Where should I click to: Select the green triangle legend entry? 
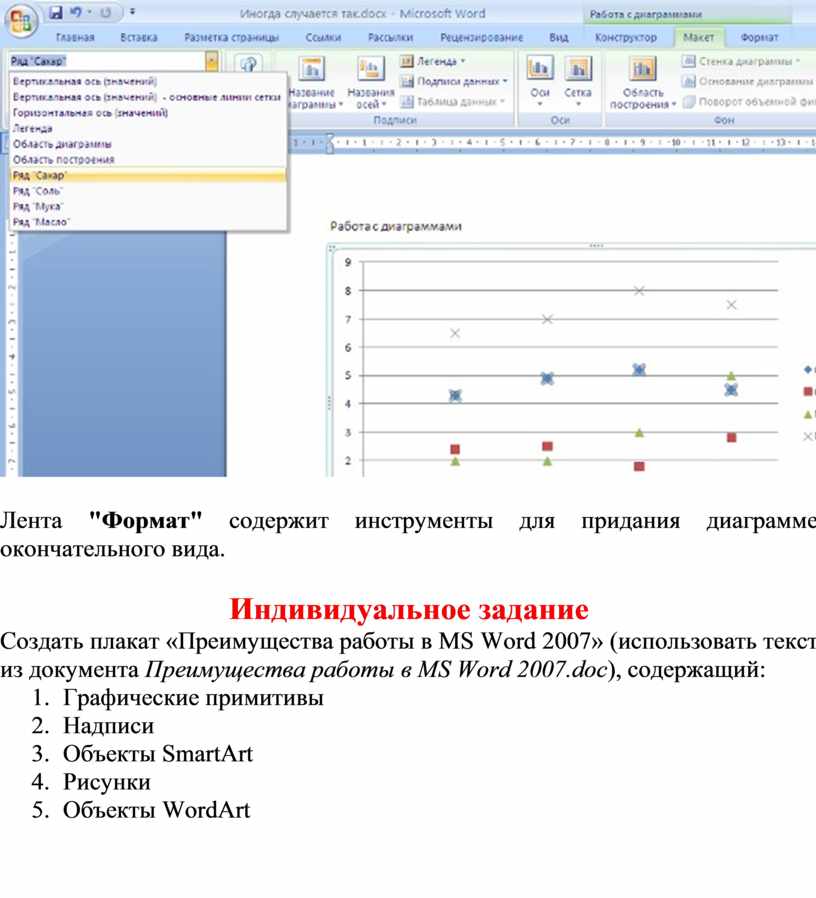808,414
